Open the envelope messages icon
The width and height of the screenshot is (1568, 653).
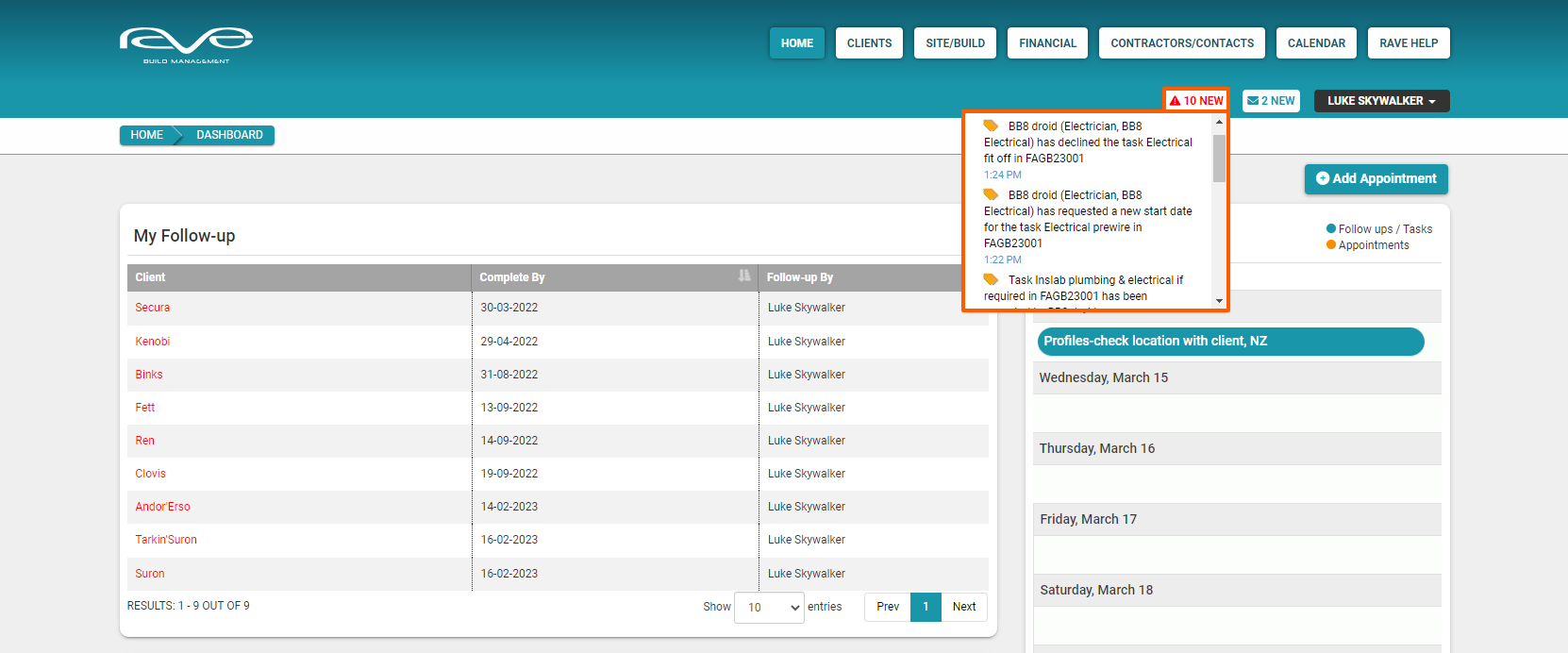click(1253, 101)
